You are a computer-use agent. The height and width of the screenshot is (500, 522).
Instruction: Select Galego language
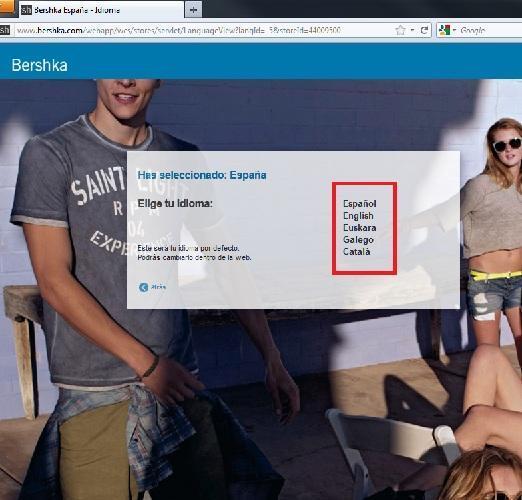(x=358, y=240)
